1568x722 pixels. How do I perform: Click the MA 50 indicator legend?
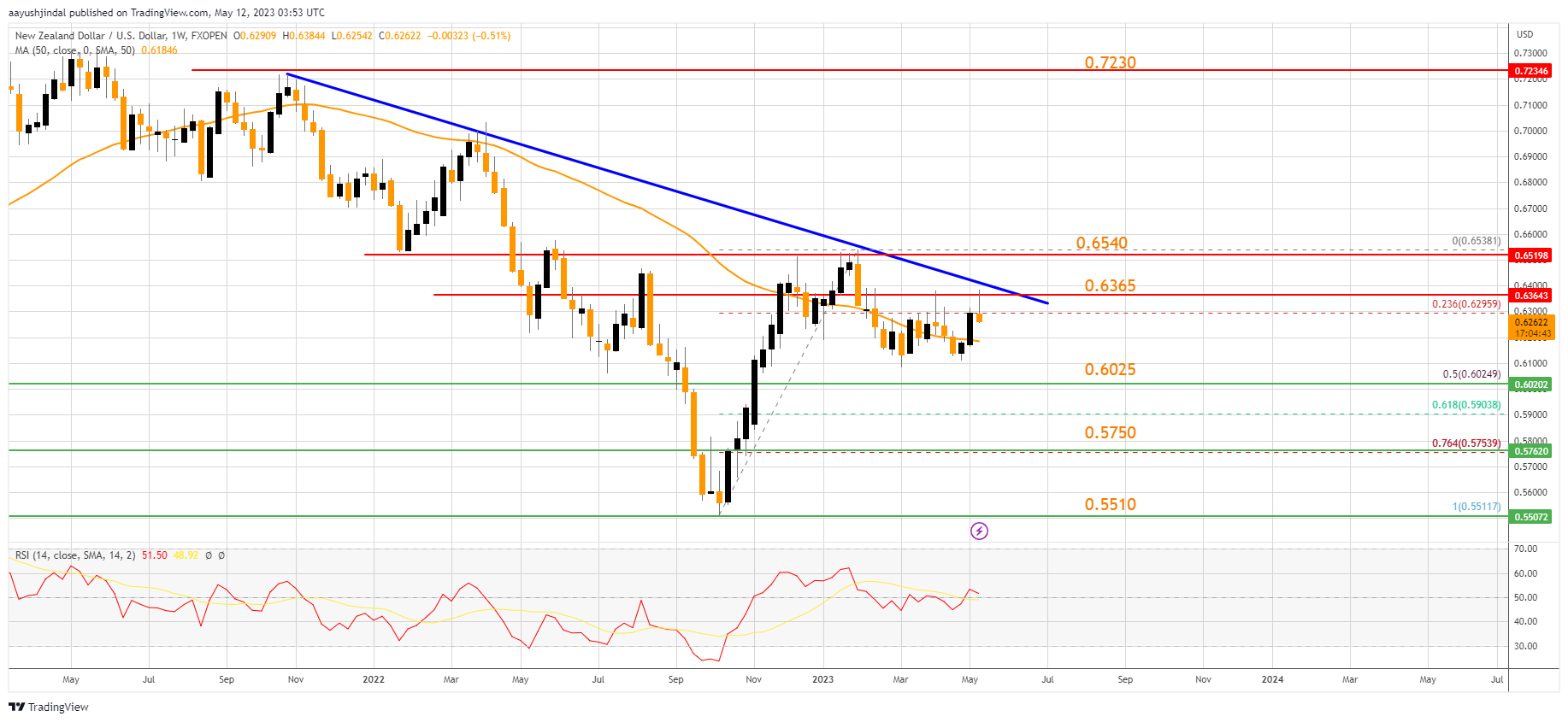pyautogui.click(x=74, y=50)
